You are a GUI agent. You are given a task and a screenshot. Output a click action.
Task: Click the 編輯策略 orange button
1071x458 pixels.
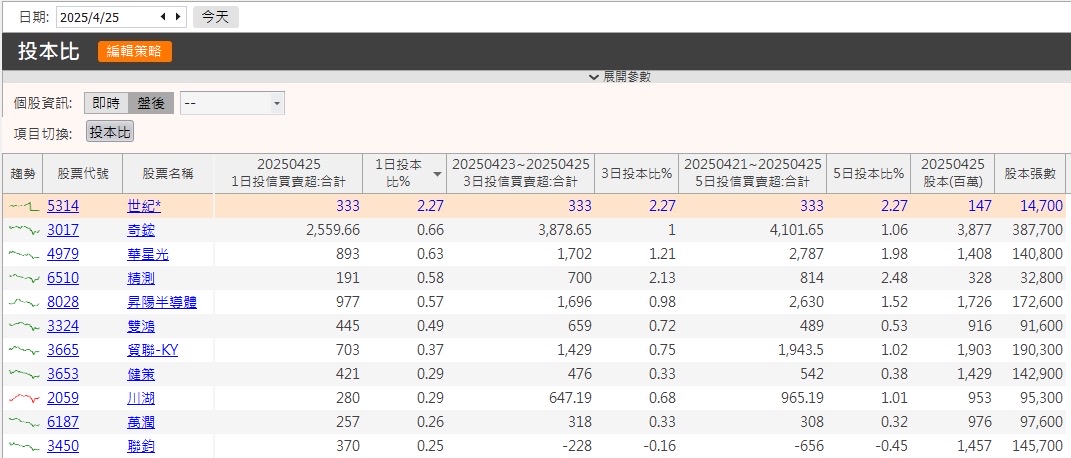tap(135, 52)
